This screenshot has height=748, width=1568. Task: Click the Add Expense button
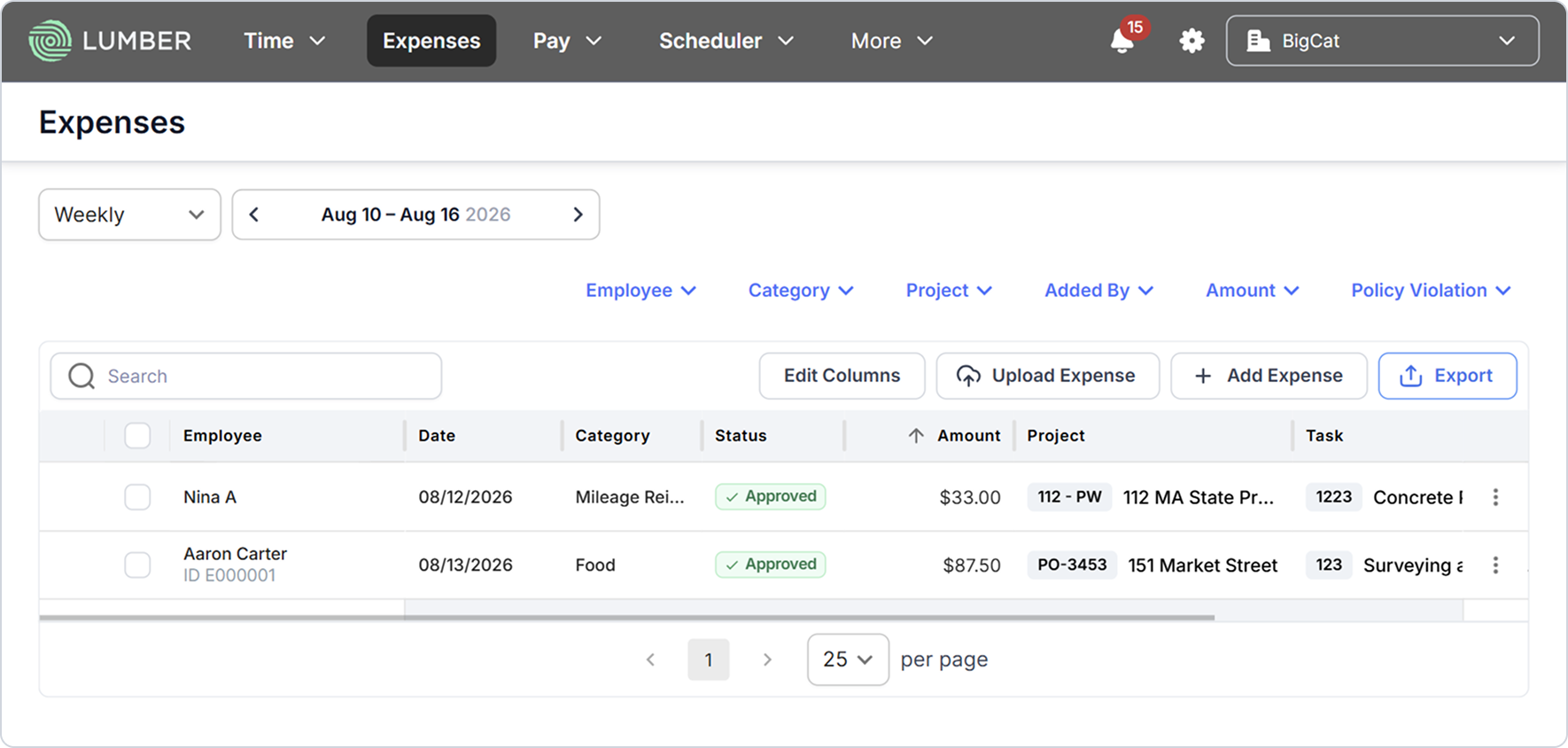click(x=1269, y=376)
